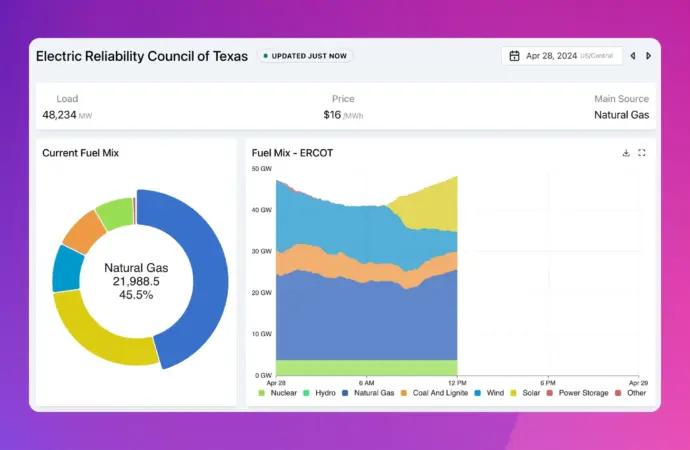The height and width of the screenshot is (450, 690).
Task: Toggle Coal And Lignite legend entry
Action: point(434,393)
